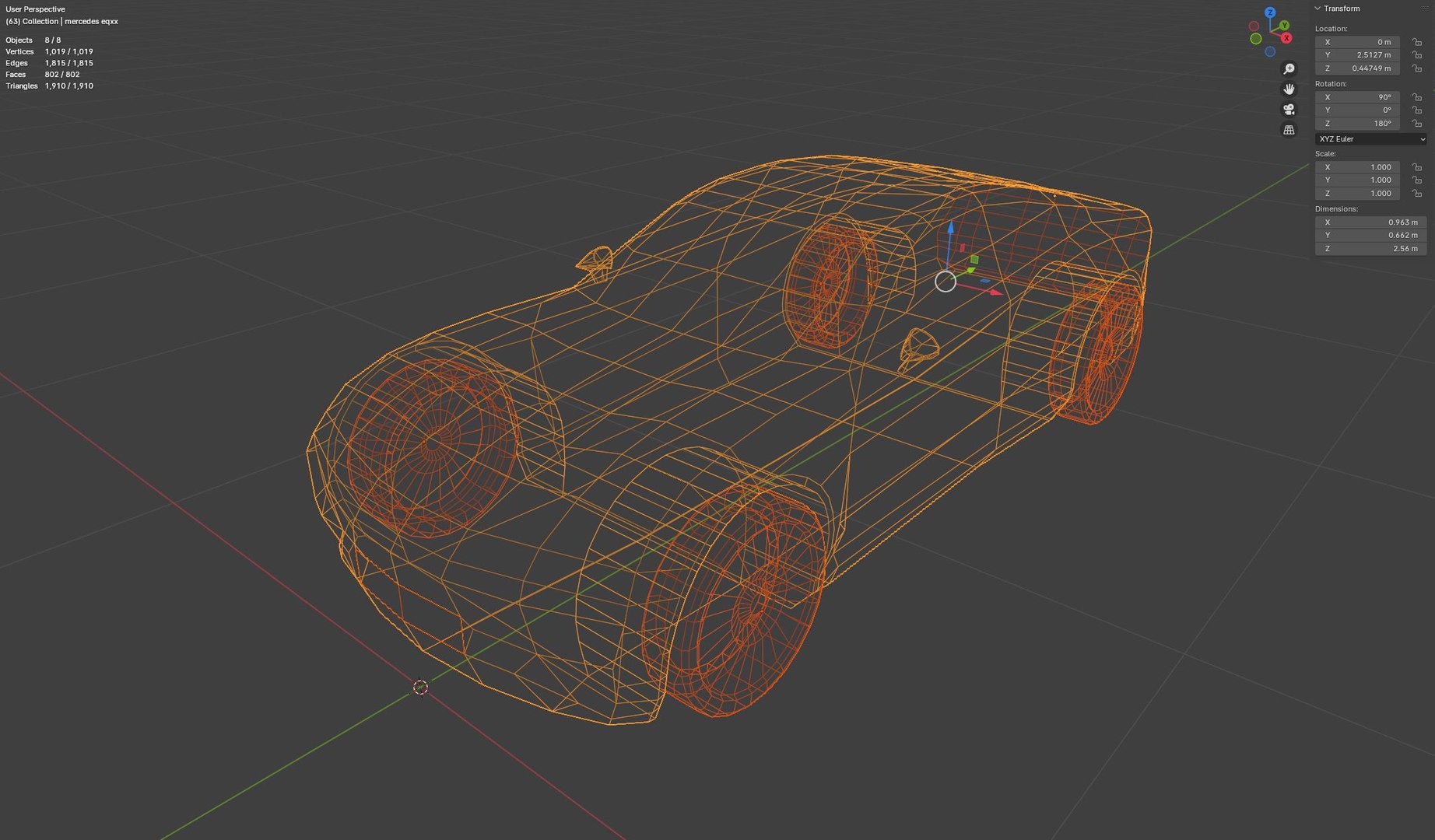Click the negative Z axis circle on the gizmo
This screenshot has height=840, width=1435.
tap(1270, 52)
